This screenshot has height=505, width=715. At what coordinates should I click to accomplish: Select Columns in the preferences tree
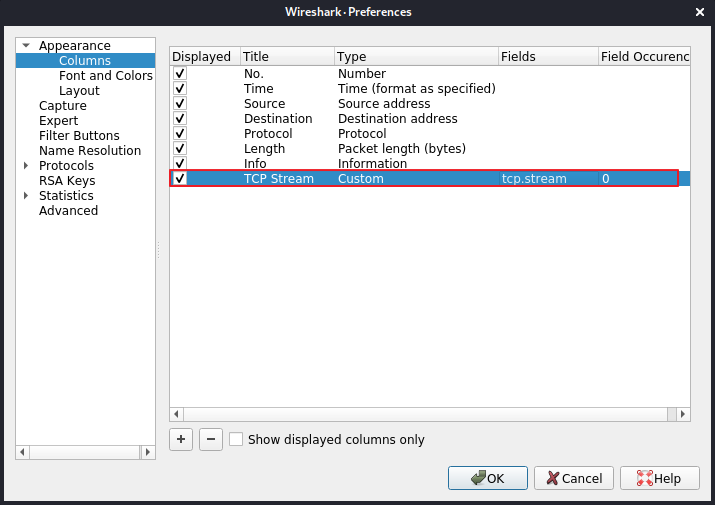pyautogui.click(x=85, y=60)
